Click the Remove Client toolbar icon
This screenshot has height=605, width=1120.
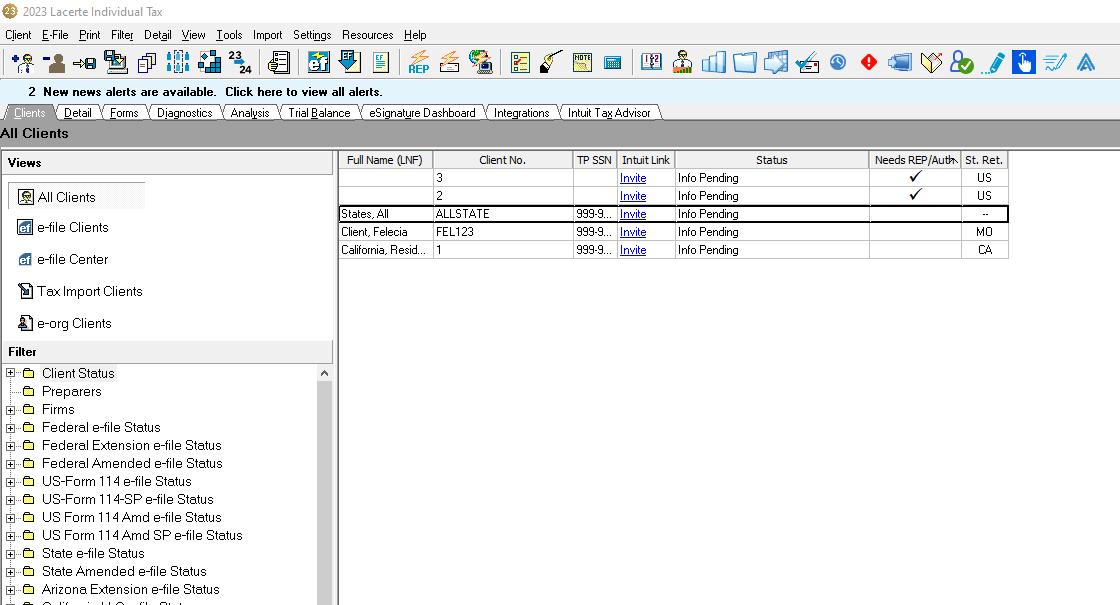(x=53, y=63)
